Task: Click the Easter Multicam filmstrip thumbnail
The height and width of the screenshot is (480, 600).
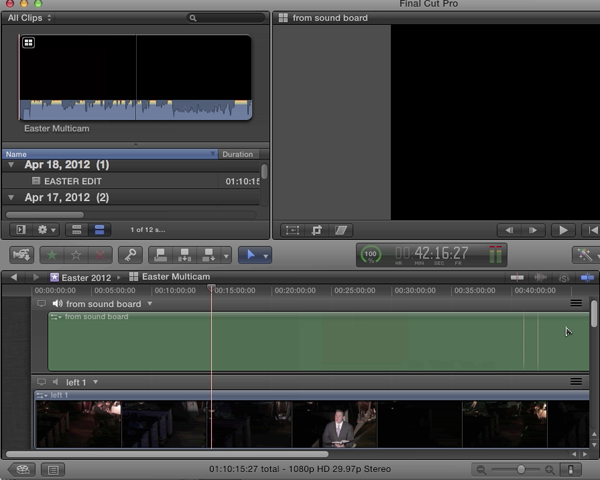Action: tap(135, 77)
